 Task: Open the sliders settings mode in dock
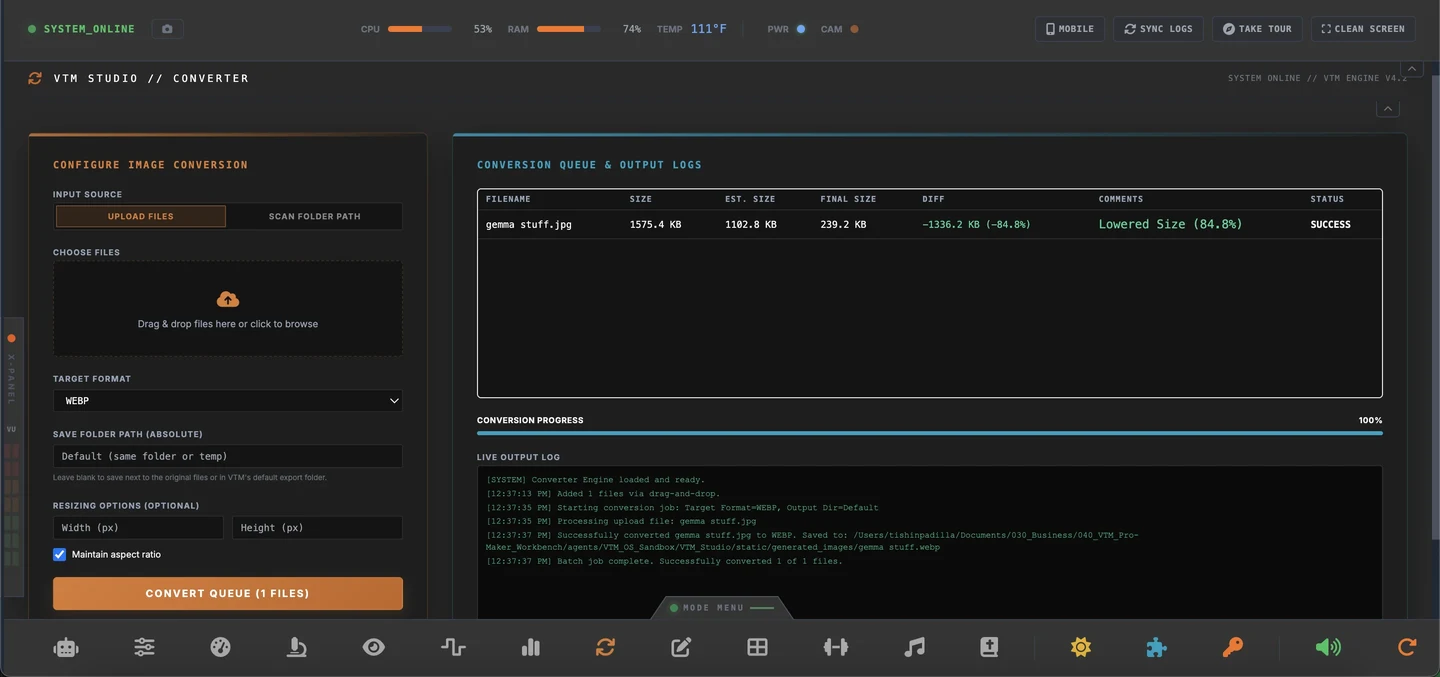[x=144, y=647]
